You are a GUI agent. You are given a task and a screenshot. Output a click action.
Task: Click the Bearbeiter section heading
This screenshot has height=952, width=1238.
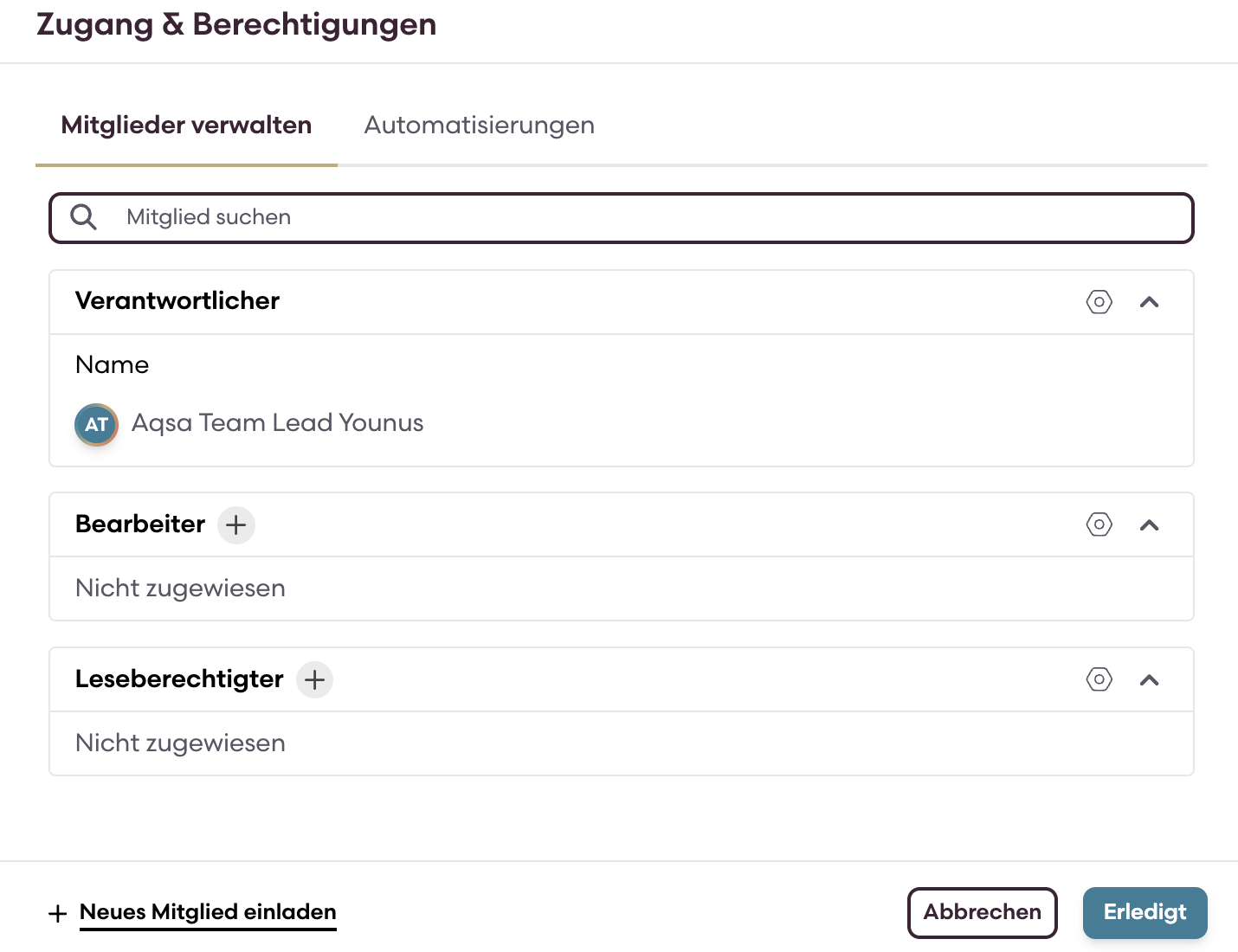pos(140,524)
